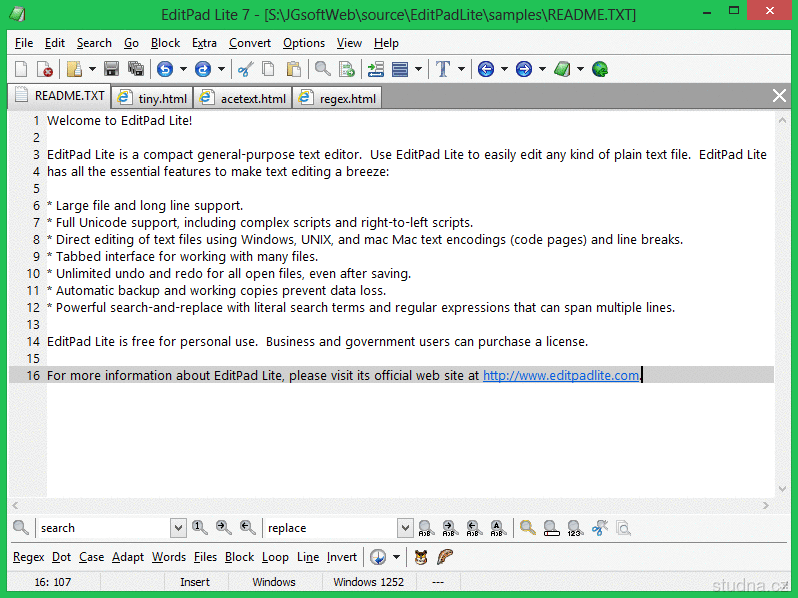The width and height of the screenshot is (798, 598).
Task: Toggle the Case sensitive search option
Action: pyautogui.click(x=92, y=557)
